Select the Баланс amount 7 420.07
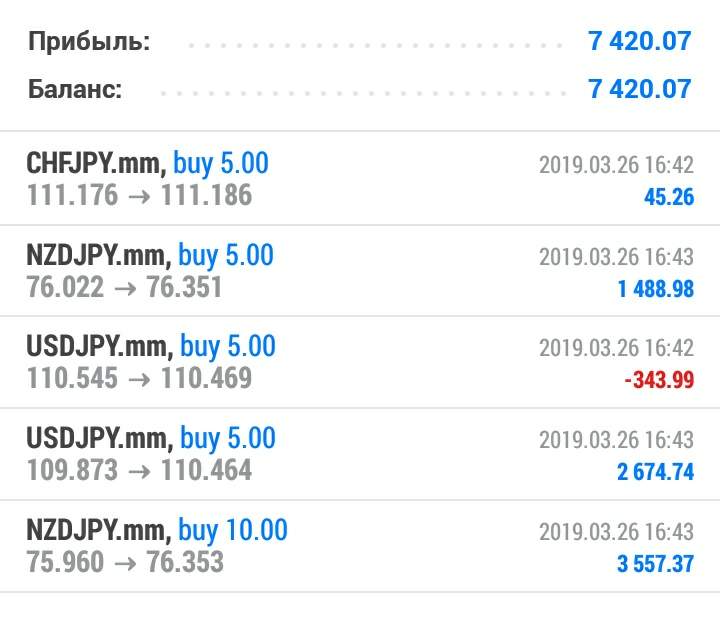720x621 pixels. 640,89
